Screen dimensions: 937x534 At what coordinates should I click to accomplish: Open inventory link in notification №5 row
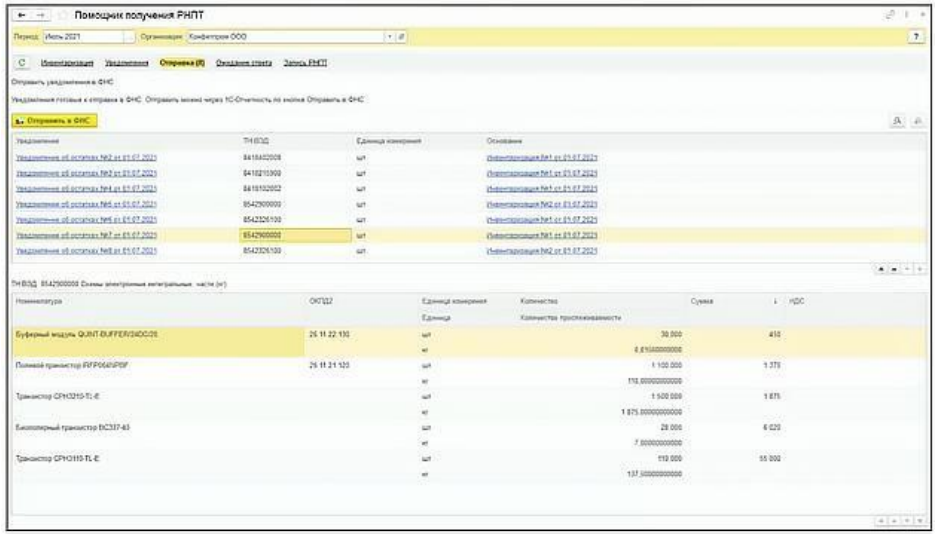(542, 204)
